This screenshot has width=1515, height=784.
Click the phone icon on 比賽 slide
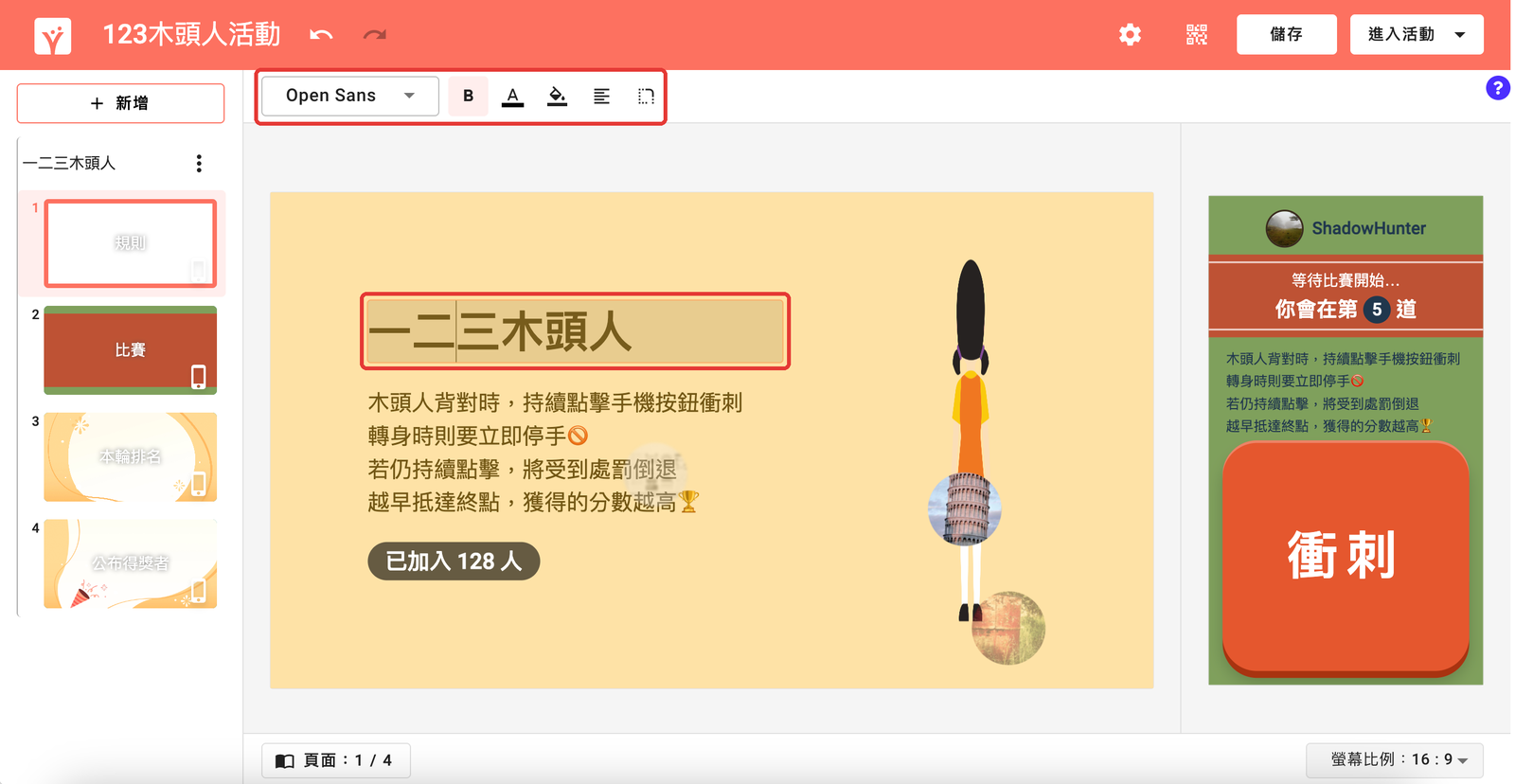point(198,377)
